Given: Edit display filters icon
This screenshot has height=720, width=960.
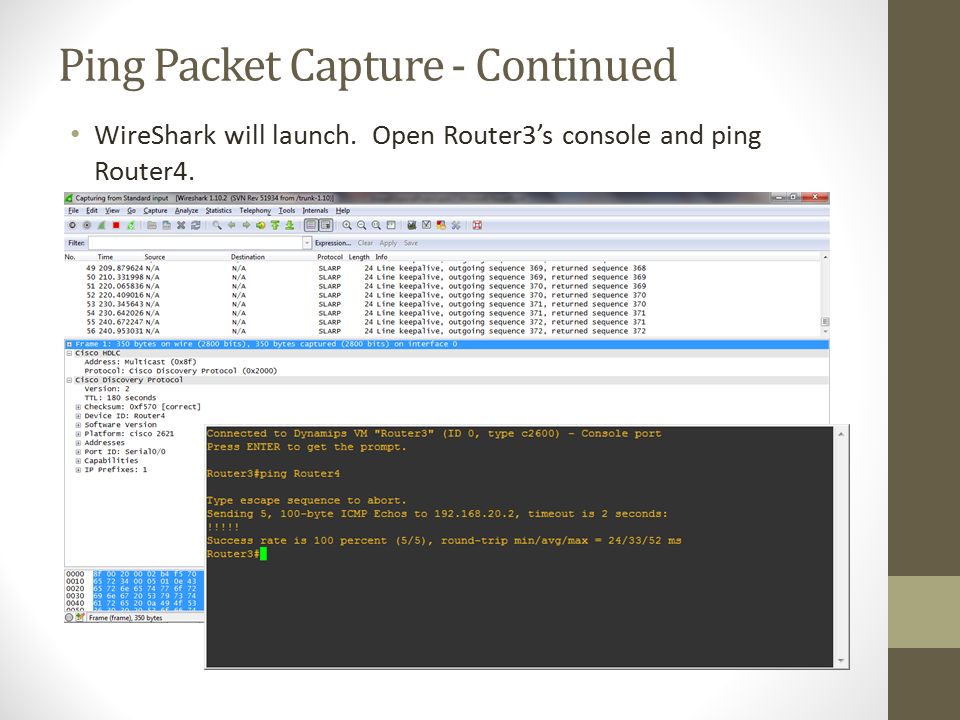Looking at the screenshot, I should [x=427, y=225].
